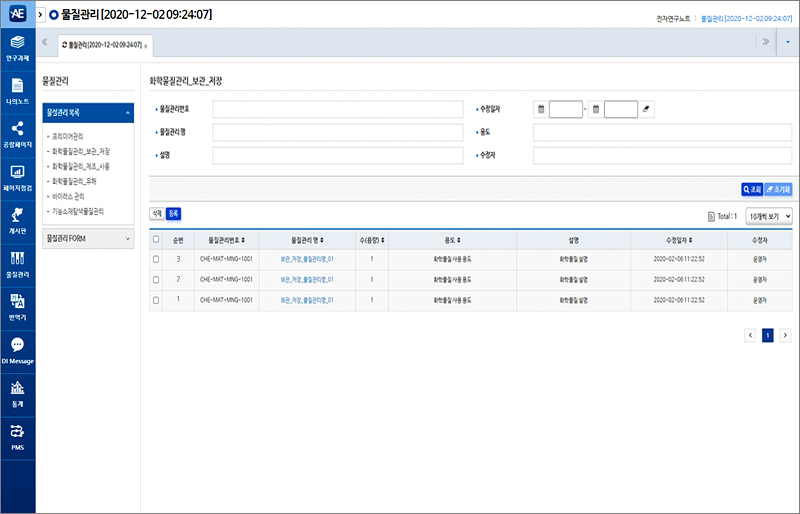Click the 조회 search button
Screen dimensions: 800x514
752,189
